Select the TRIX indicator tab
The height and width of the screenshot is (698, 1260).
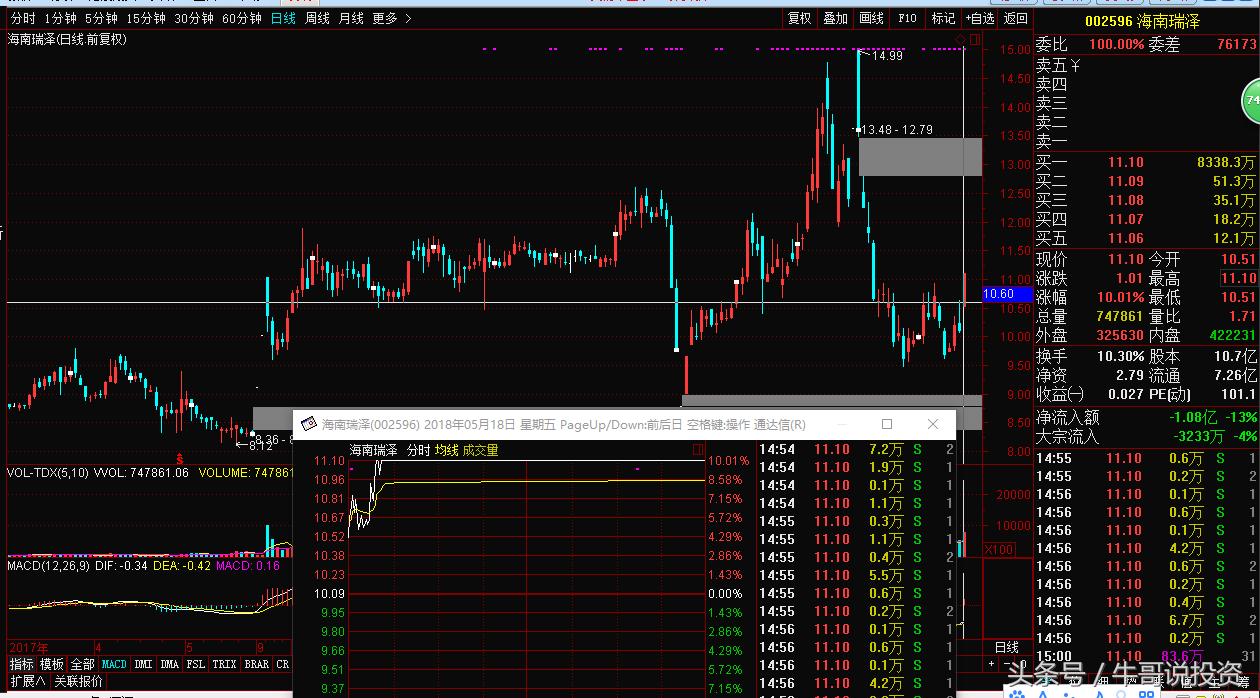tap(225, 664)
